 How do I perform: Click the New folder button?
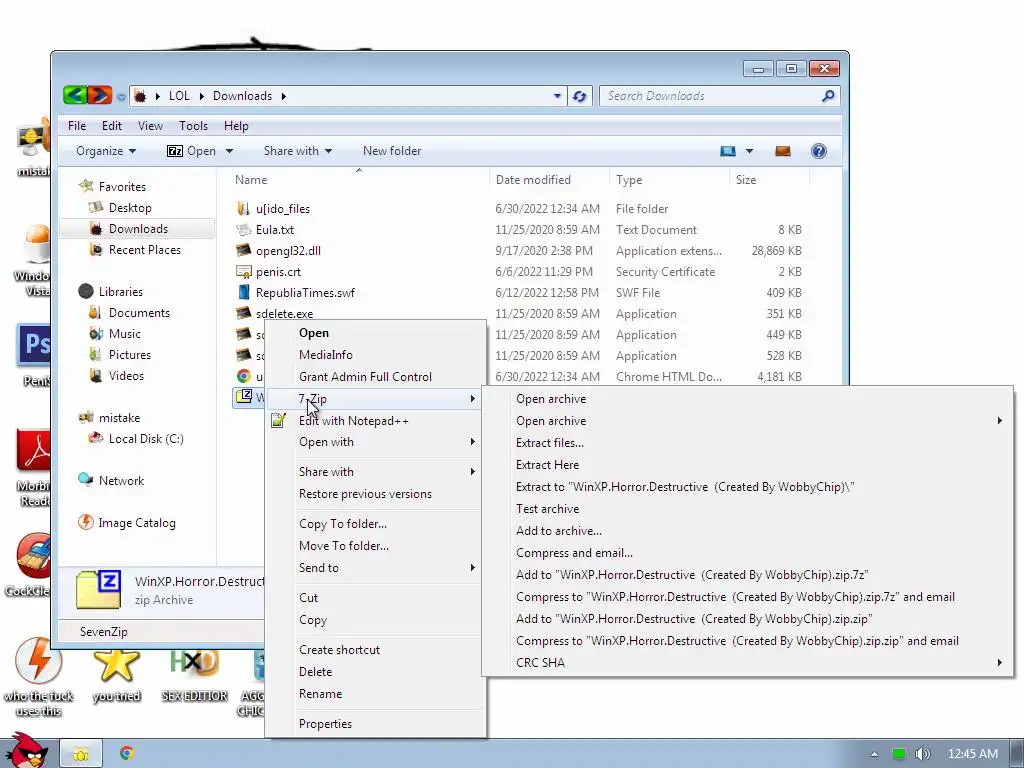tap(392, 151)
